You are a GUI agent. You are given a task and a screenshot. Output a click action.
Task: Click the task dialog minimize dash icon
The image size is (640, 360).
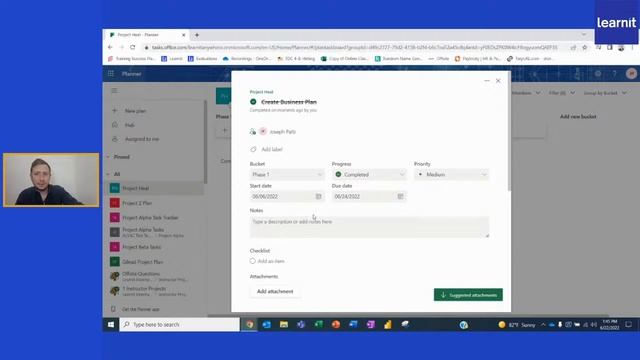(487, 81)
